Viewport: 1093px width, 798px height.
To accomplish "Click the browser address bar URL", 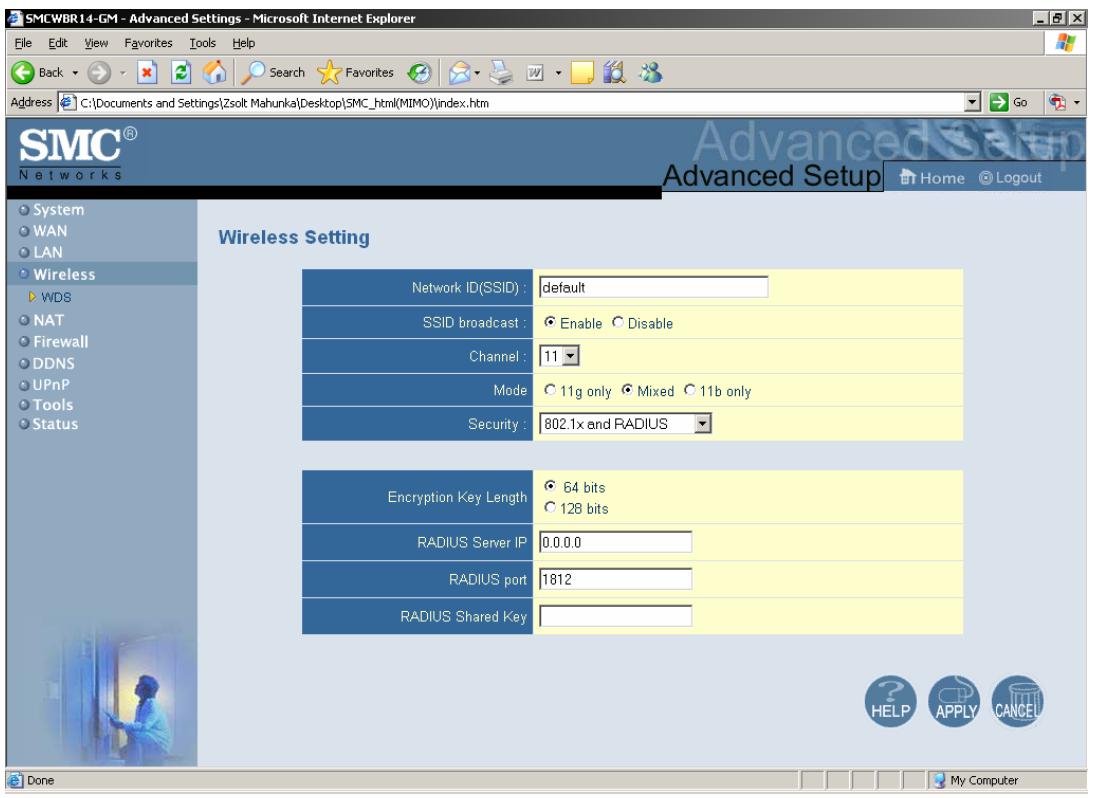I will pyautogui.click(x=284, y=103).
